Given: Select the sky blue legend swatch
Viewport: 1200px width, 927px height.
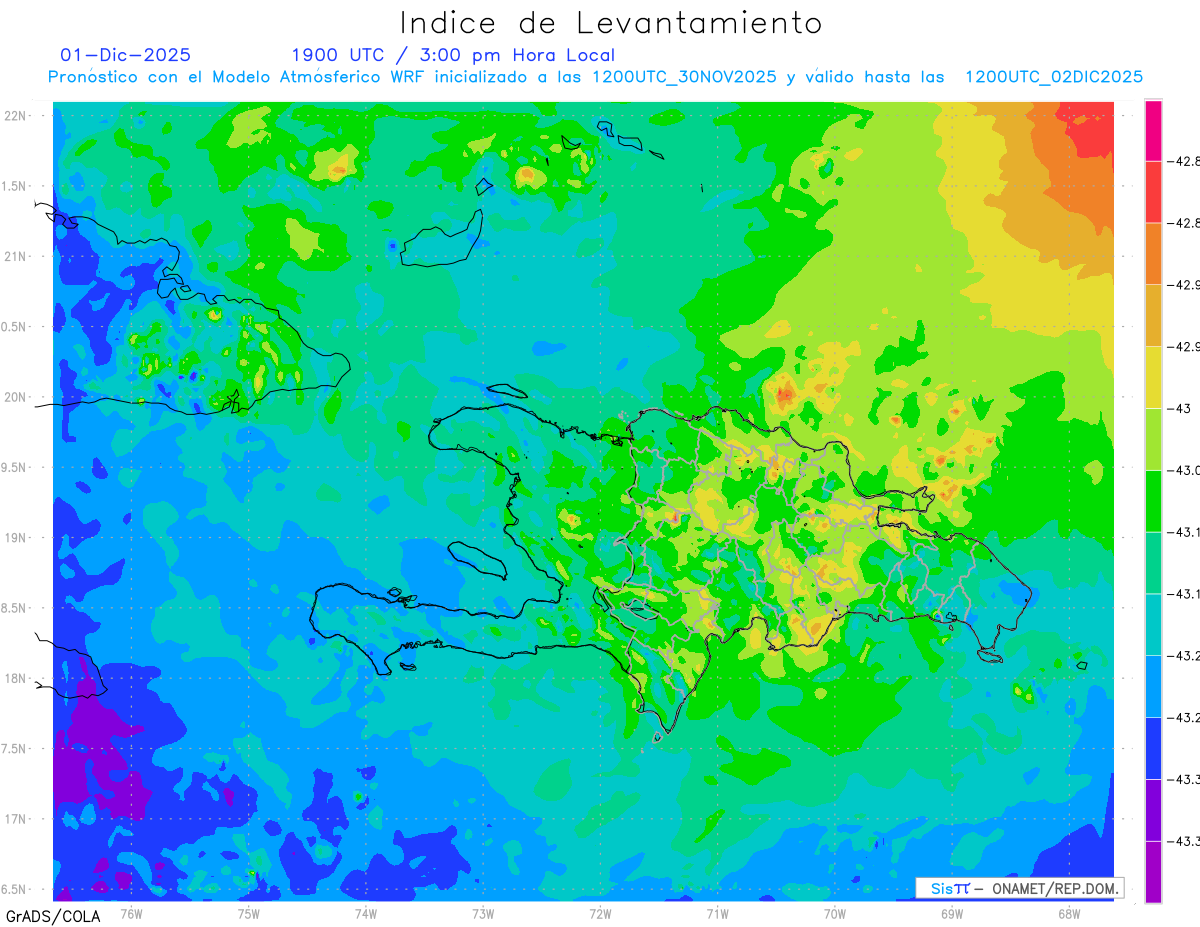Looking at the screenshot, I should pos(1153,686).
